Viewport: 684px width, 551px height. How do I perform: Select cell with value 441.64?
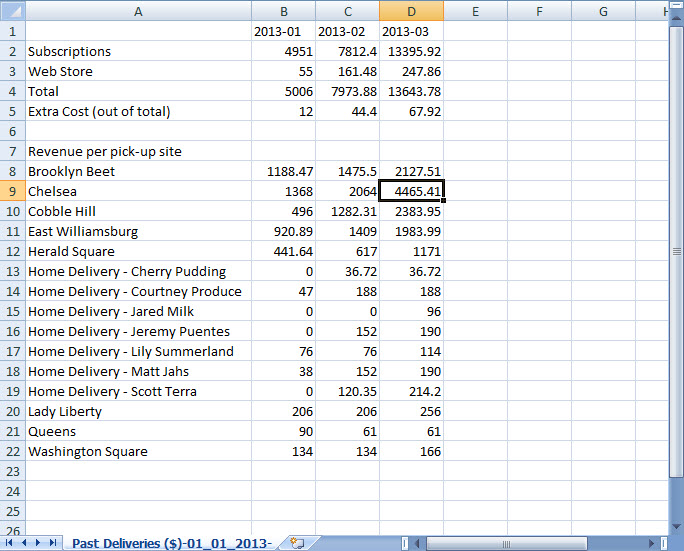284,251
